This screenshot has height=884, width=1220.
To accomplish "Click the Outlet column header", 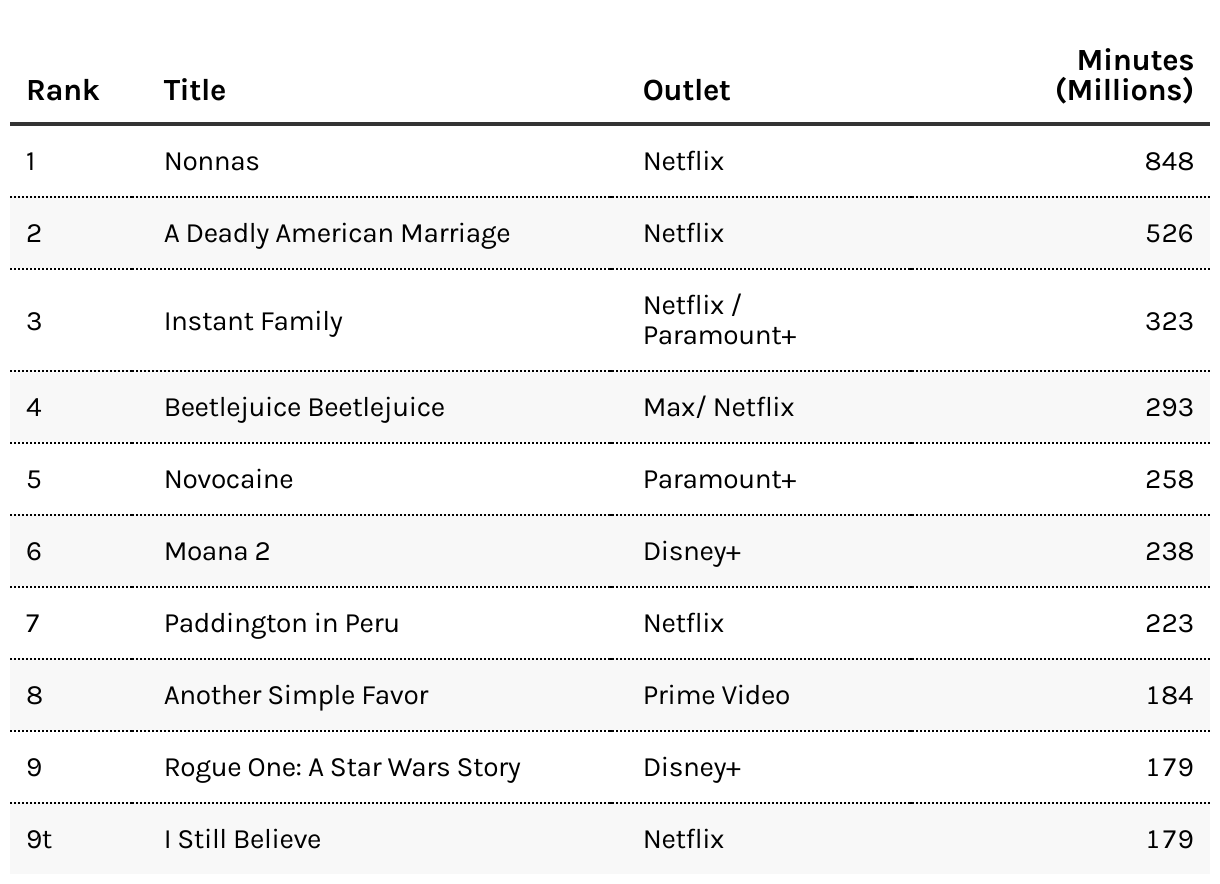I will pyautogui.click(x=686, y=90).
